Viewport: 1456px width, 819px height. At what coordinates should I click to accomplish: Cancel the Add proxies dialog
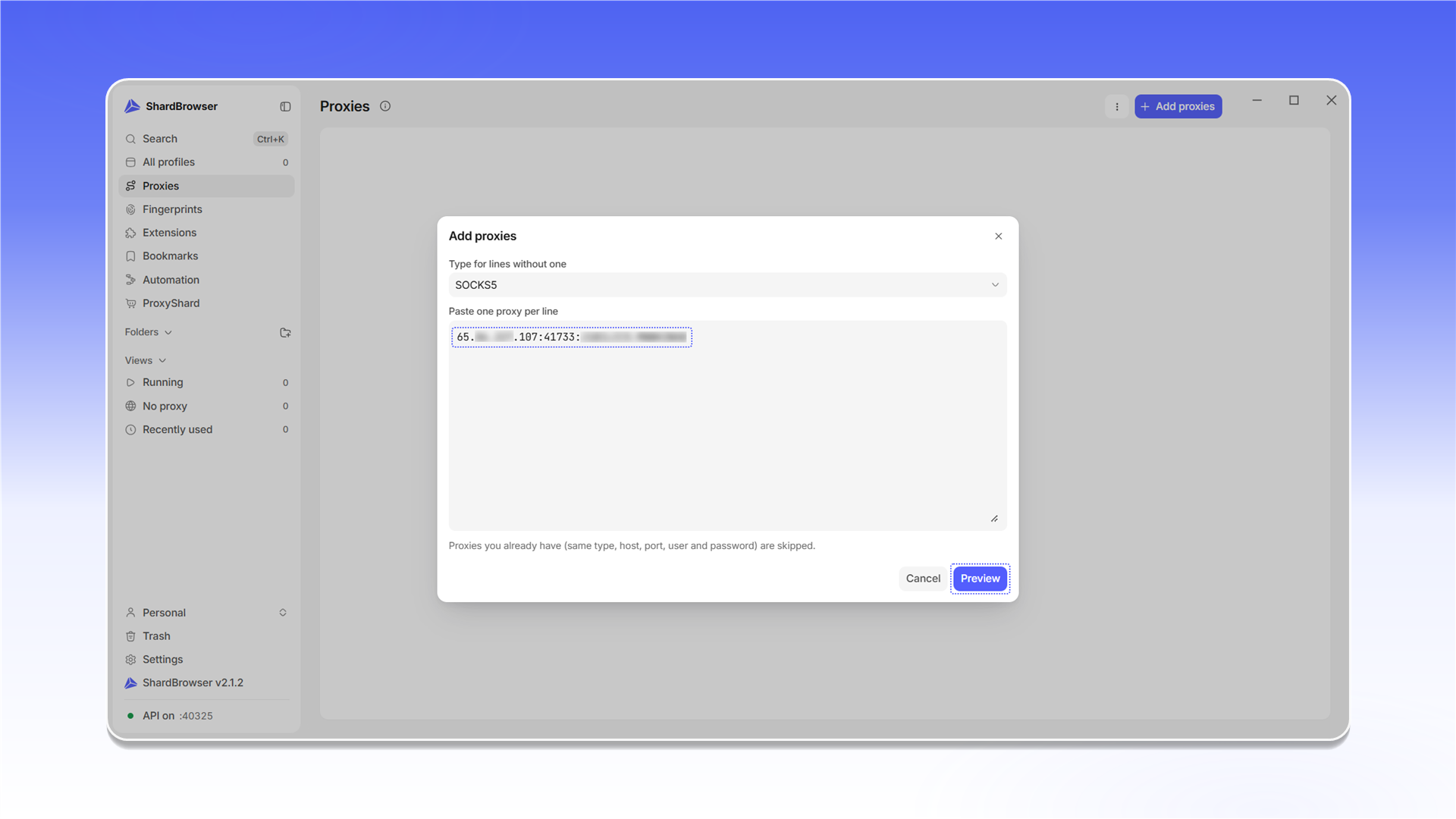[923, 579]
